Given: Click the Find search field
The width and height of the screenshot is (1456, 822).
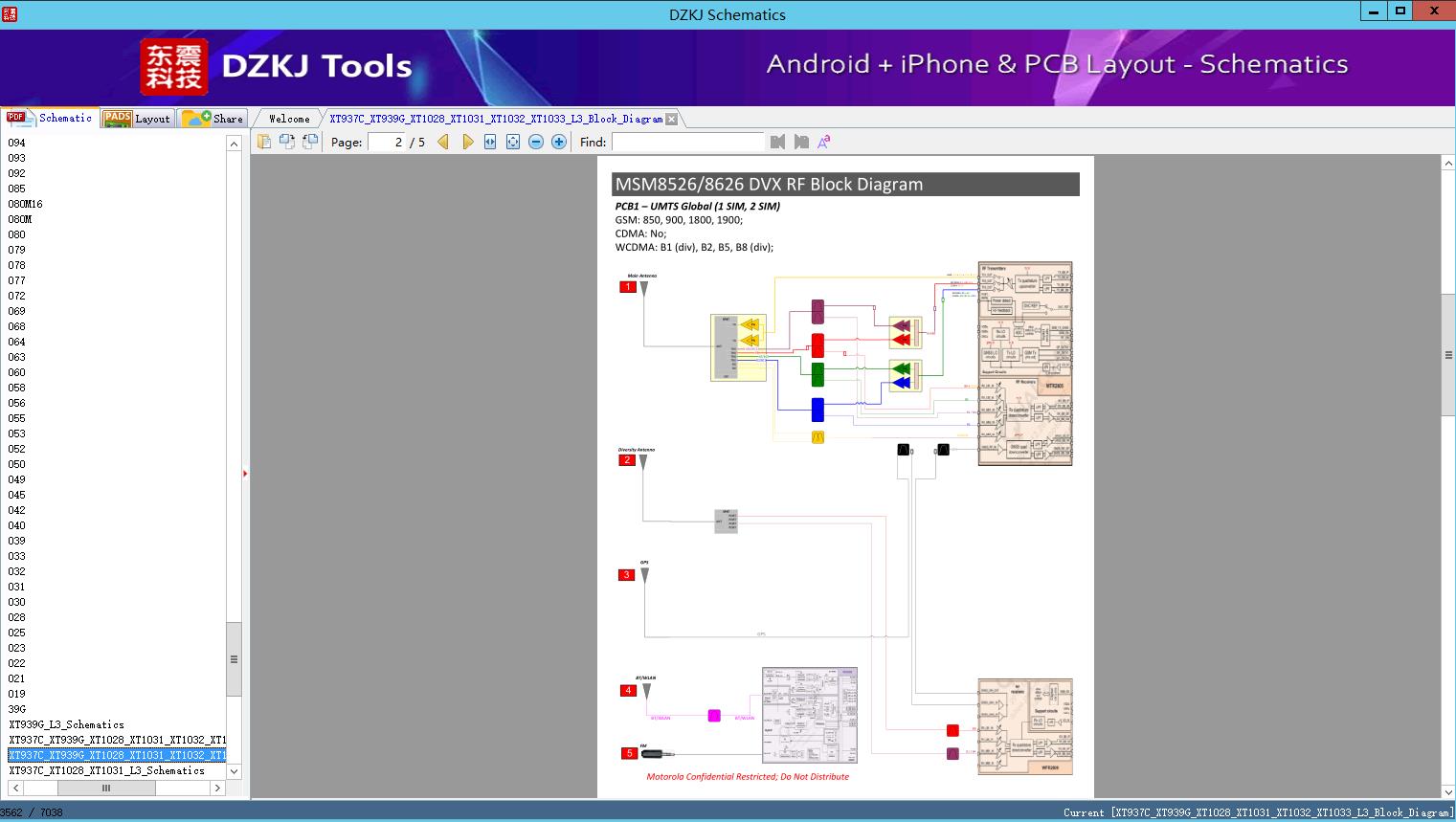Looking at the screenshot, I should point(687,142).
